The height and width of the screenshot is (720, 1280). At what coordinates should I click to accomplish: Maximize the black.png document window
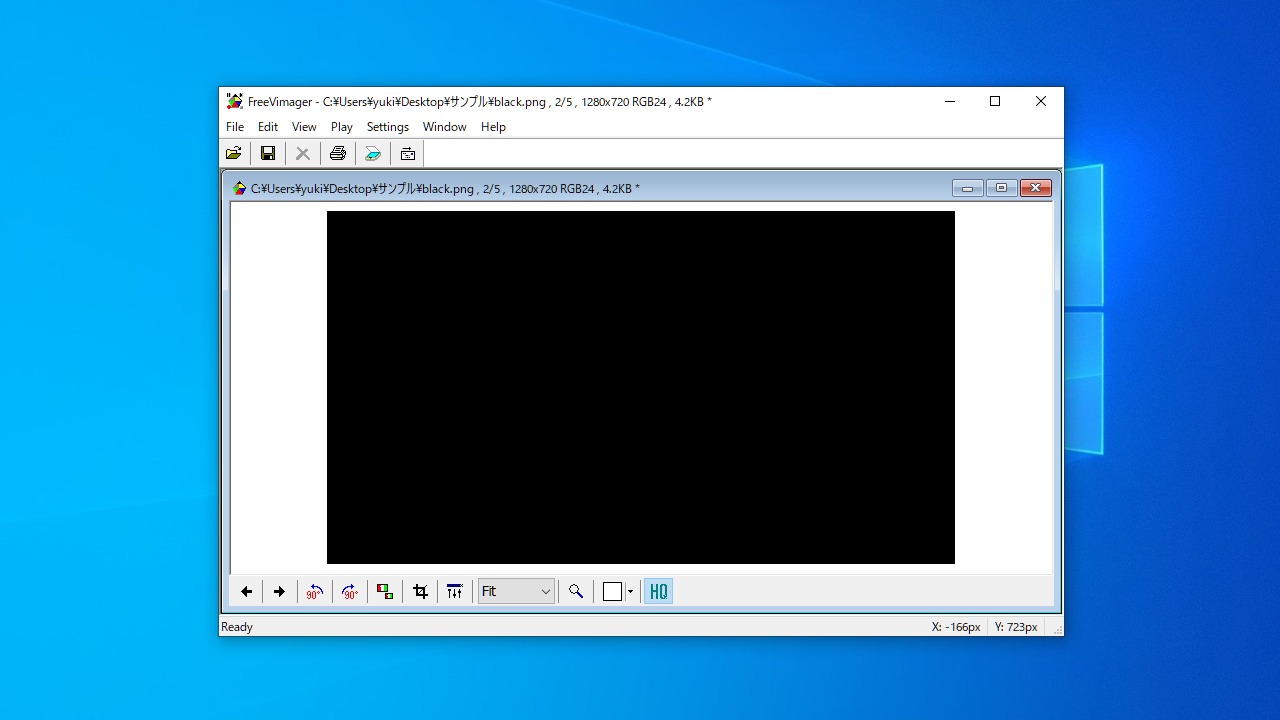1001,188
